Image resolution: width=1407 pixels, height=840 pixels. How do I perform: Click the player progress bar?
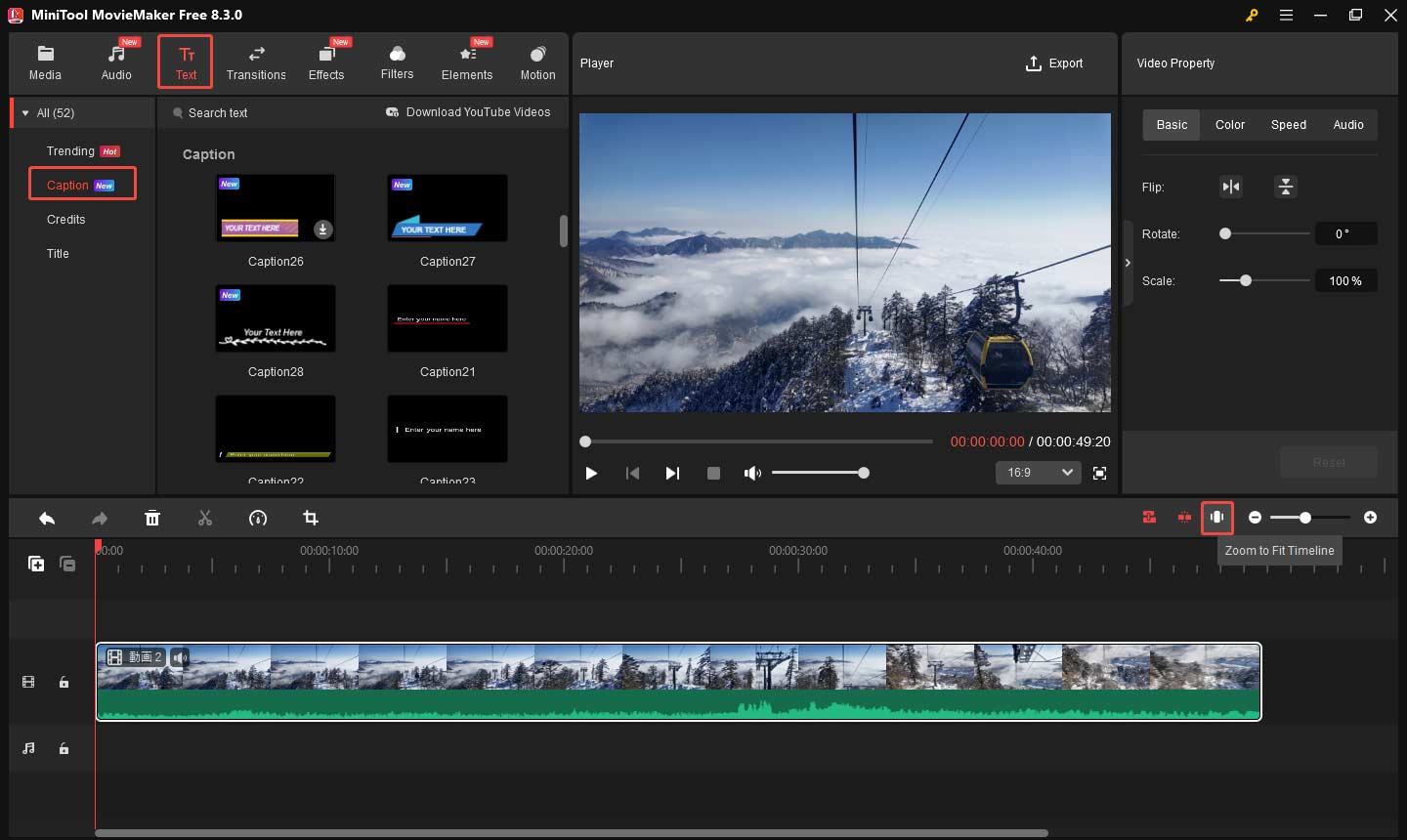(757, 441)
